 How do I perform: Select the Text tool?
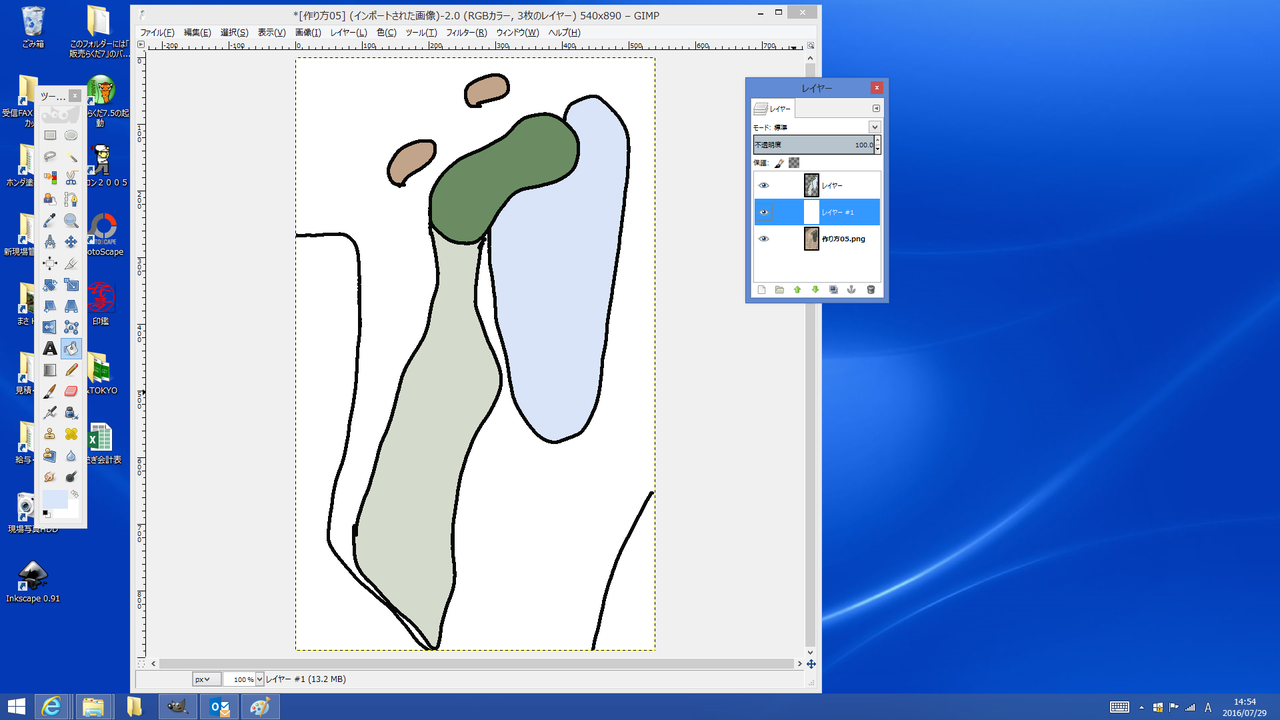(x=50, y=349)
